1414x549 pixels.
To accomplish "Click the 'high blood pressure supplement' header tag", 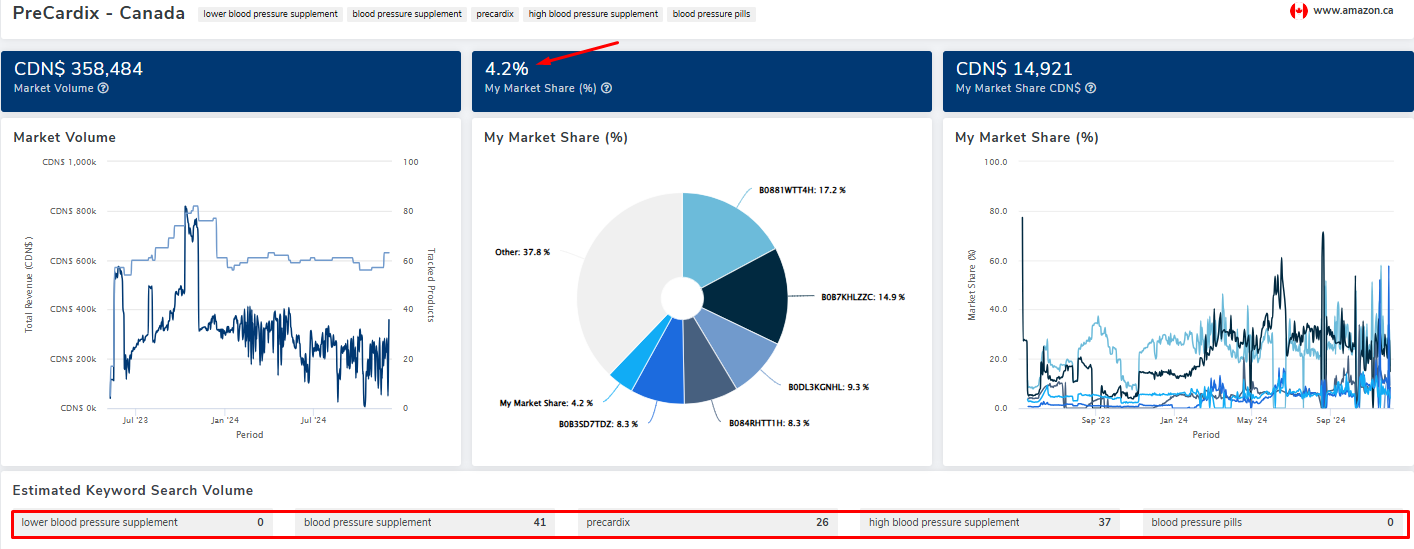I will click(593, 14).
